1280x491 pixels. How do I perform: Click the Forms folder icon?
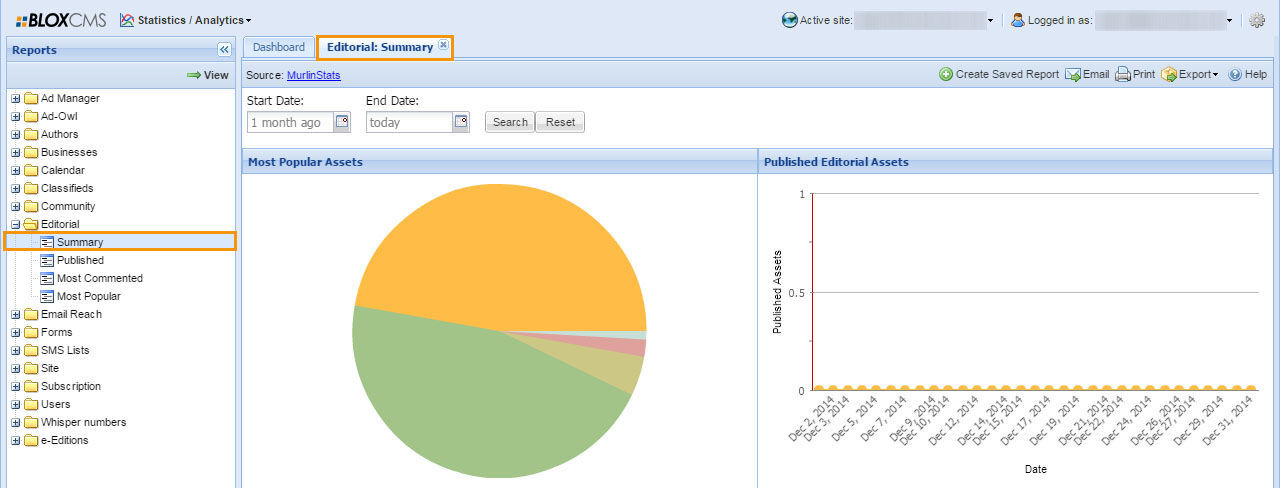click(x=31, y=332)
